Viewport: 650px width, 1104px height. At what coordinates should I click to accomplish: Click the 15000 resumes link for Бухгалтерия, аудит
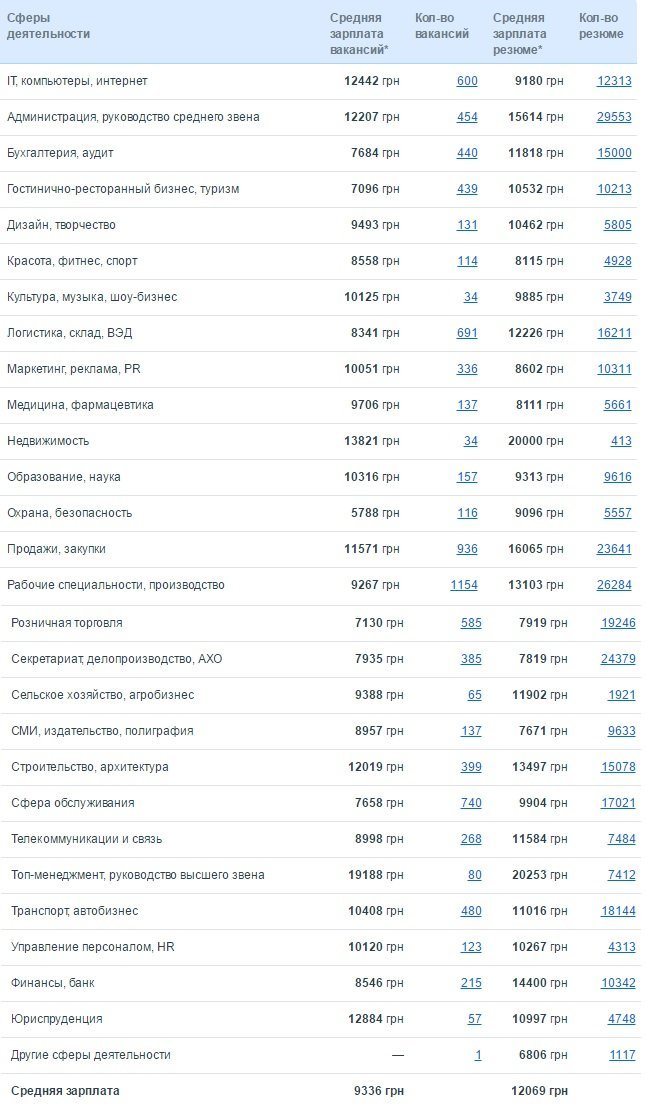[614, 153]
